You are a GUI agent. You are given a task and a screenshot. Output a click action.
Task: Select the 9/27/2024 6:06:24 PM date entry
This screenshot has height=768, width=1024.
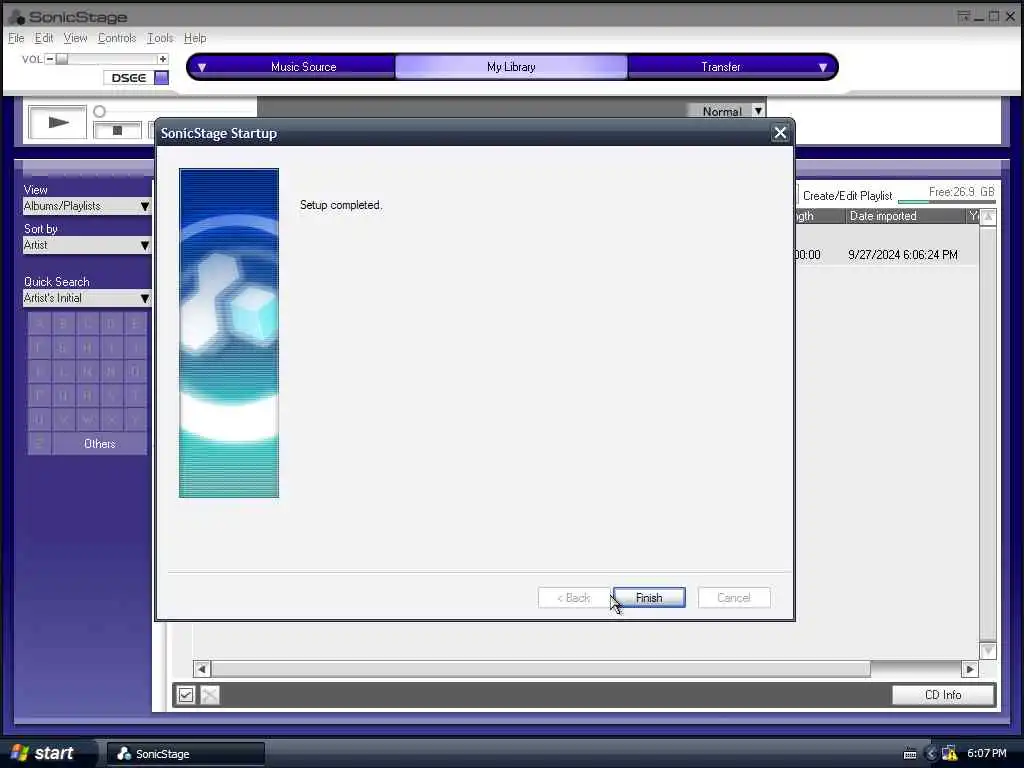(x=903, y=255)
